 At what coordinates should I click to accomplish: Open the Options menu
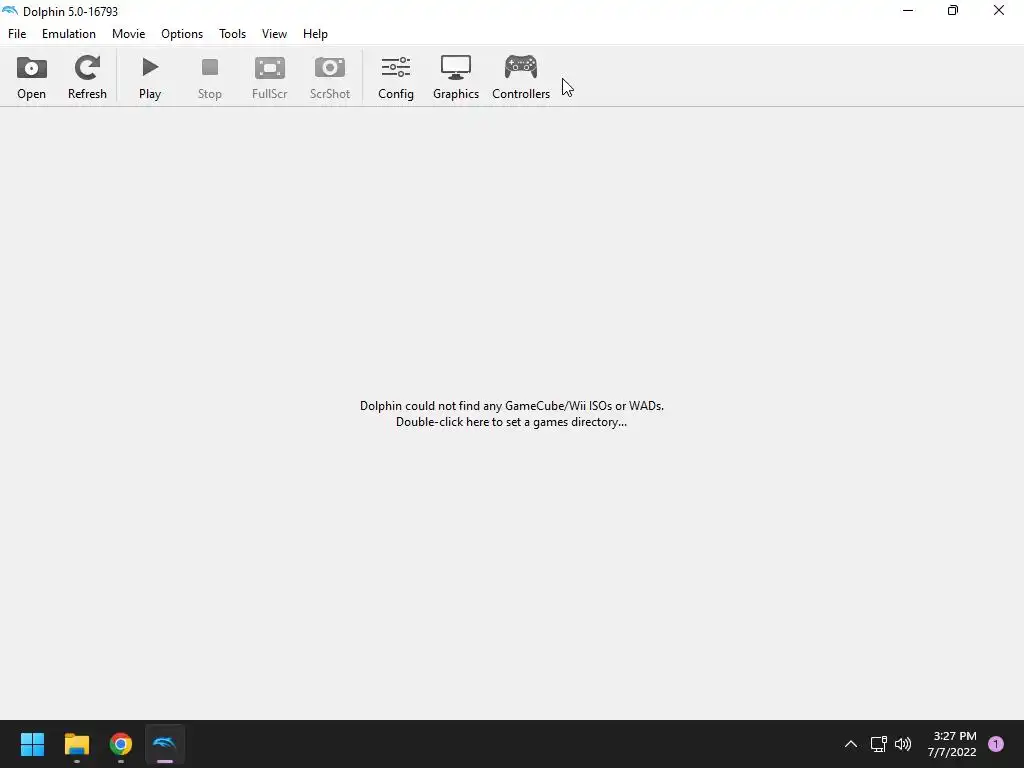[x=182, y=34]
